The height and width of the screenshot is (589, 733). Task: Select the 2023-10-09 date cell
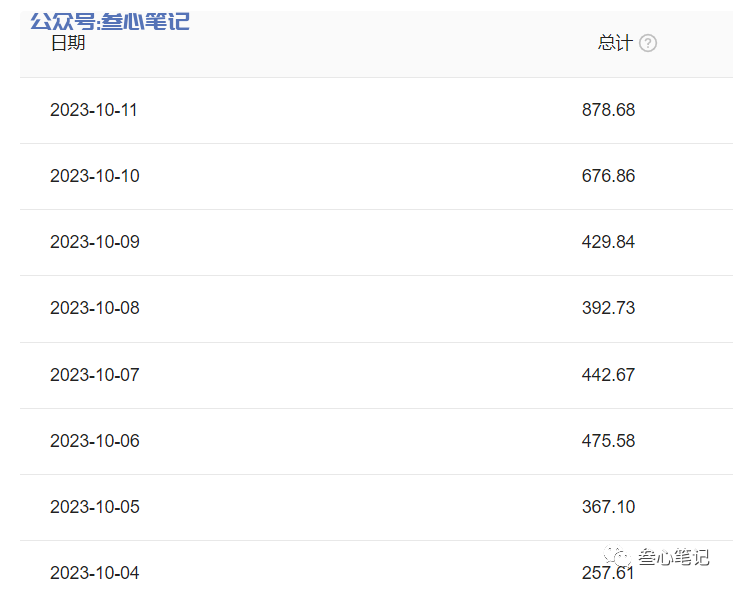click(x=95, y=242)
